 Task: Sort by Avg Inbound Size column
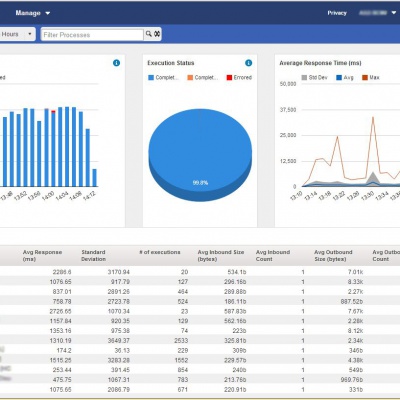[221, 255]
